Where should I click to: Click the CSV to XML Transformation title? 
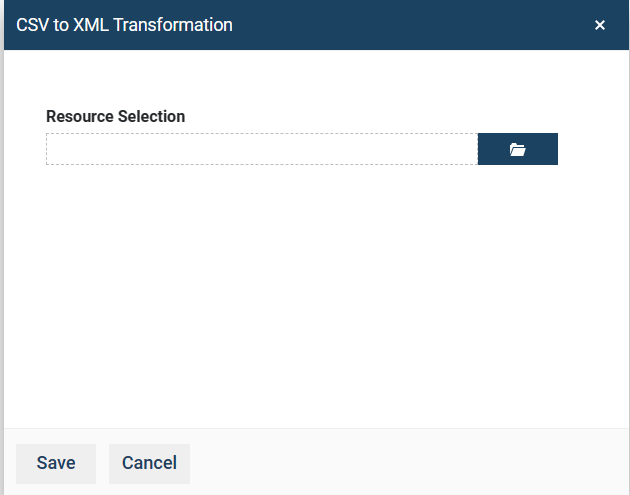pyautogui.click(x=124, y=25)
